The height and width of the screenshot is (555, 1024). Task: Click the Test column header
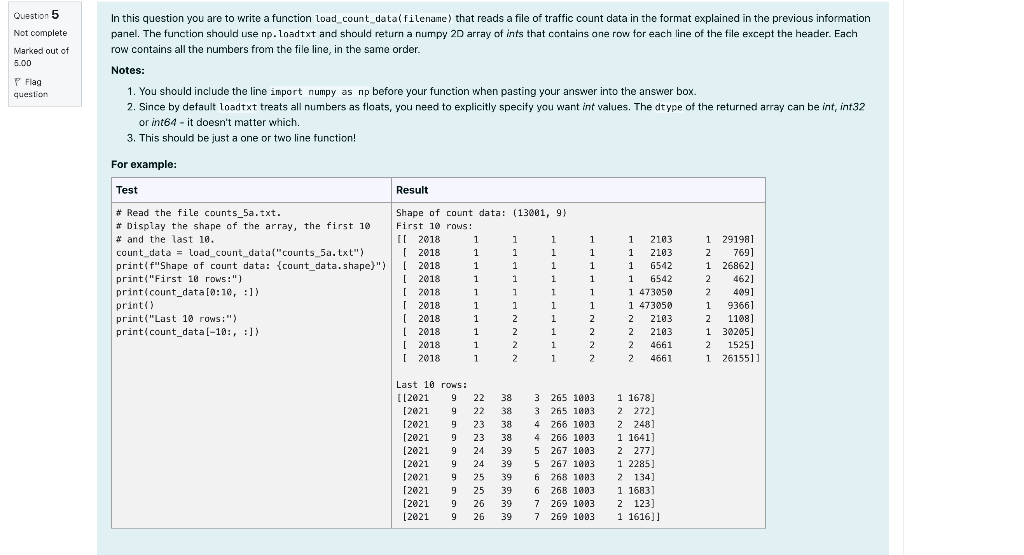pyautogui.click(x=127, y=190)
